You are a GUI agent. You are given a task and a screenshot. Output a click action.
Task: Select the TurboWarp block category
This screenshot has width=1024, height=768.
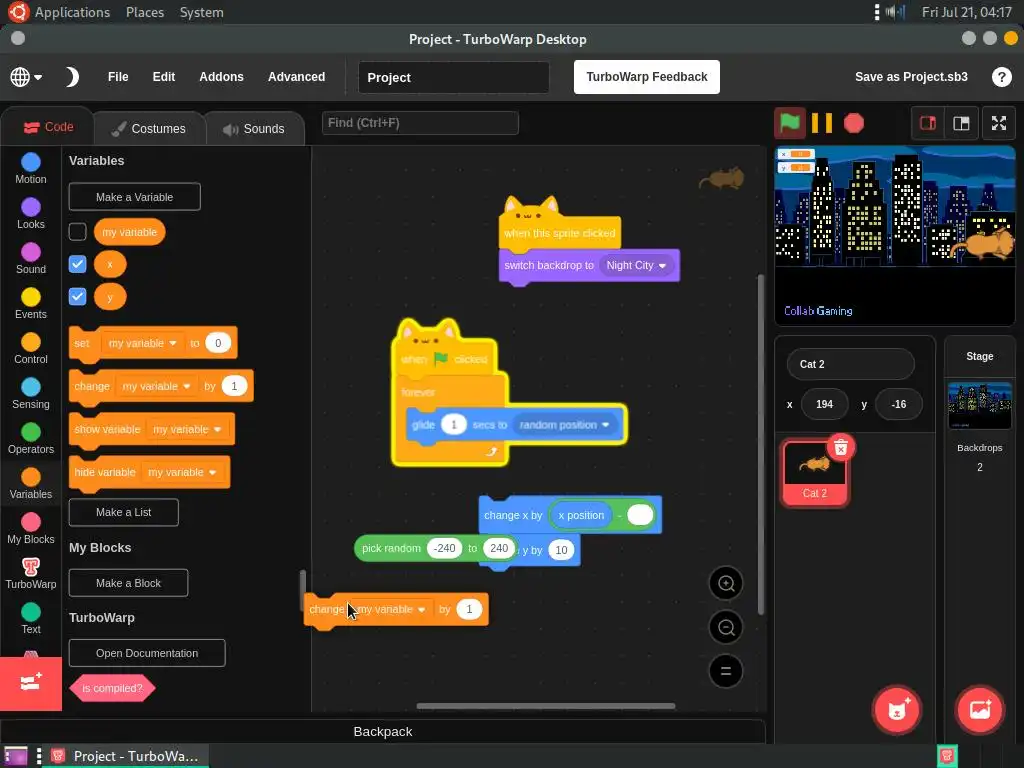pyautogui.click(x=31, y=574)
